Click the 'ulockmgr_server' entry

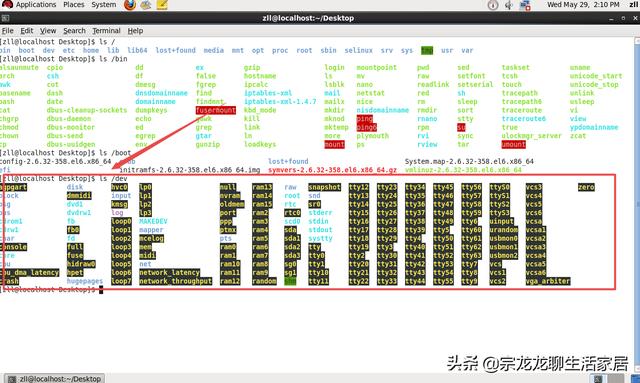tap(531, 136)
